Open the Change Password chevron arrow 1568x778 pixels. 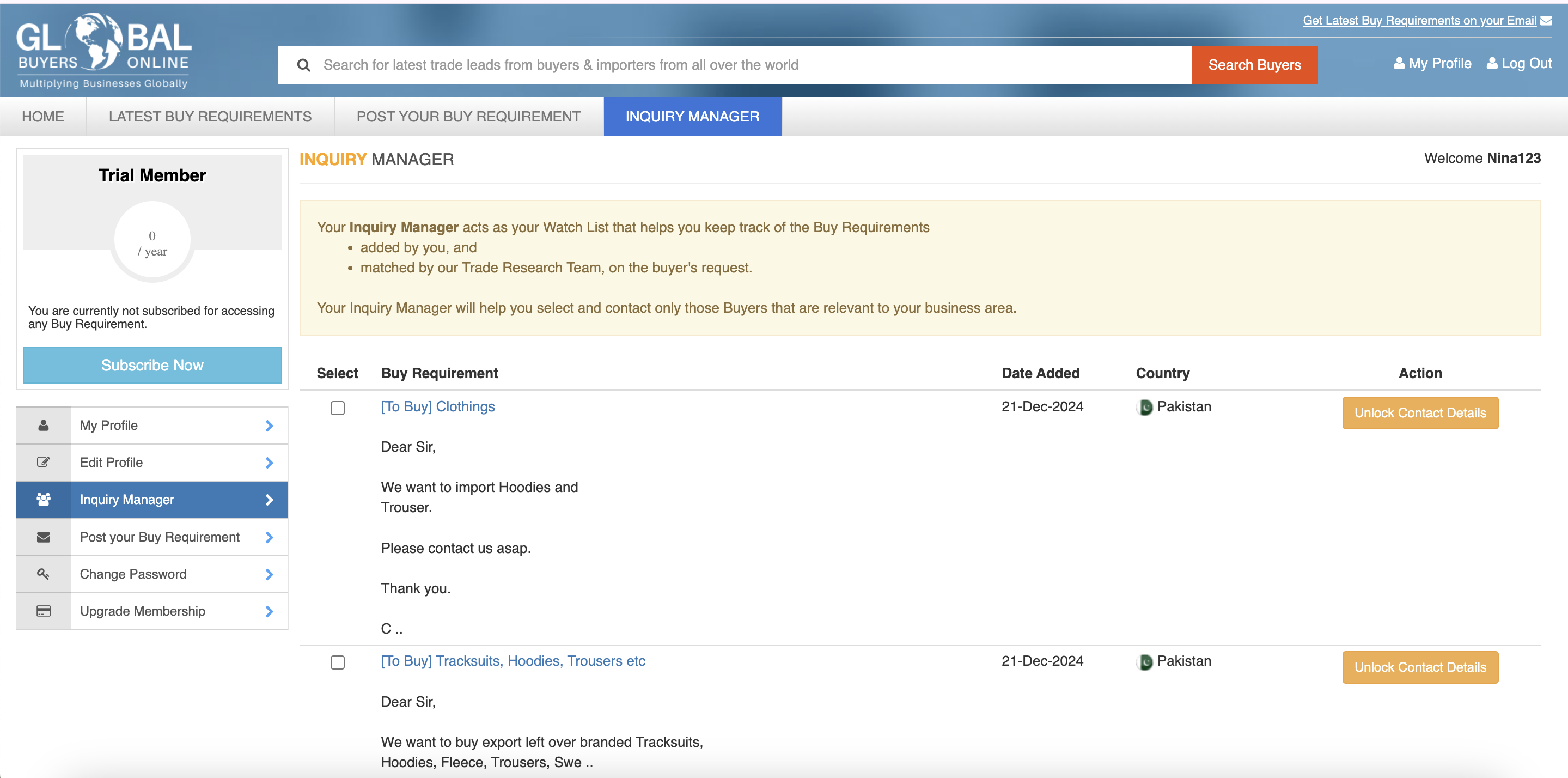pos(269,574)
